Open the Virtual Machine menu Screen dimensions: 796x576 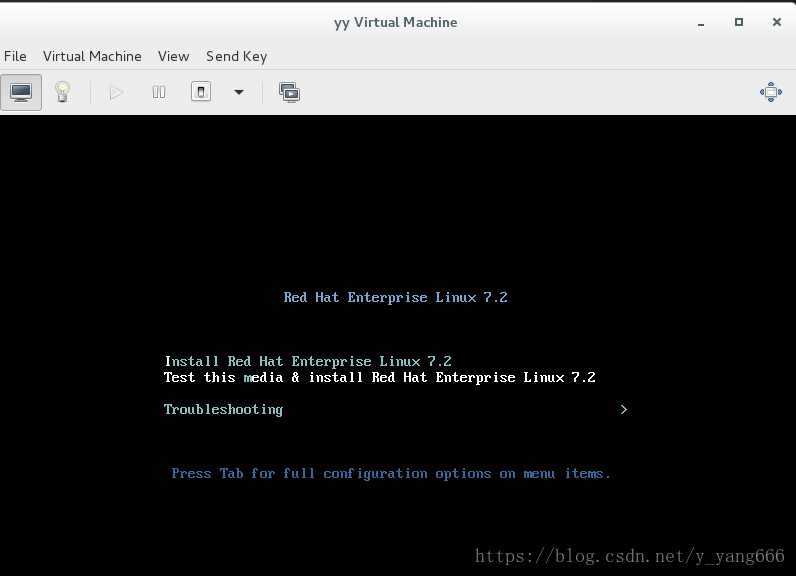point(92,56)
